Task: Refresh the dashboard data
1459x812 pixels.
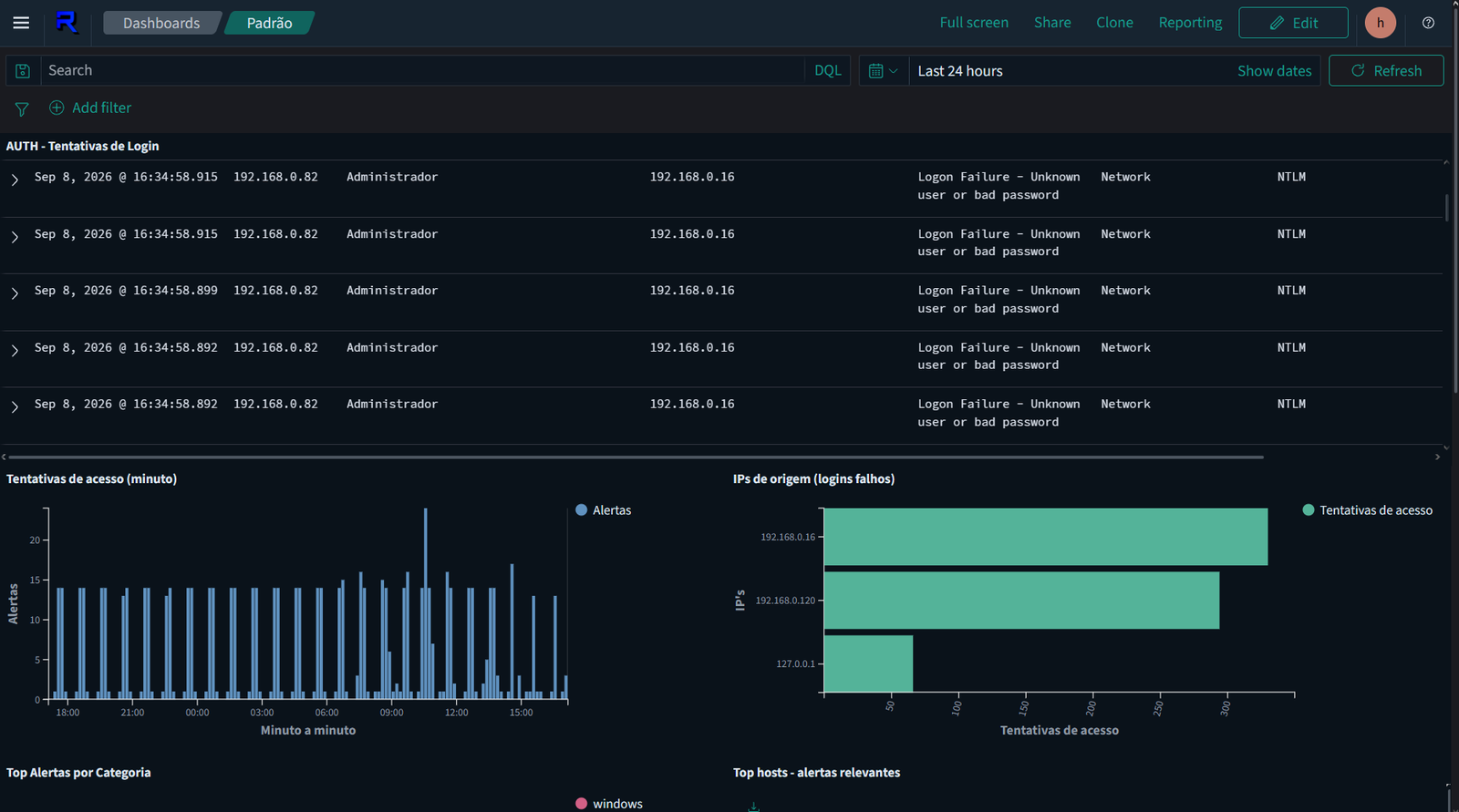Action: [1386, 71]
